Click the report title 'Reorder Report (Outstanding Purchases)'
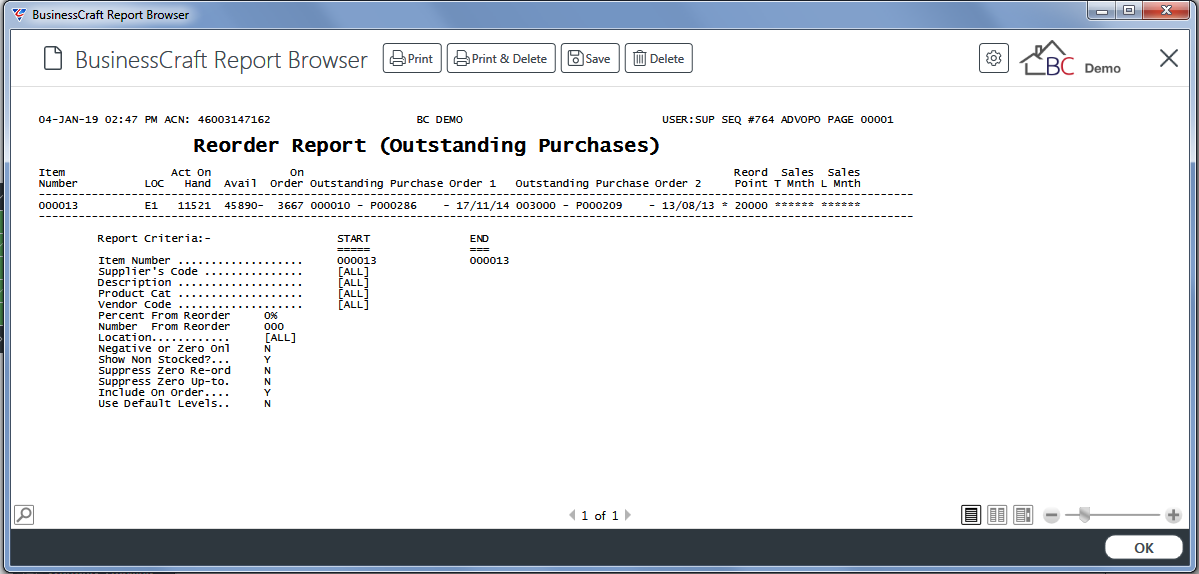The height and width of the screenshot is (574, 1199). [427, 145]
